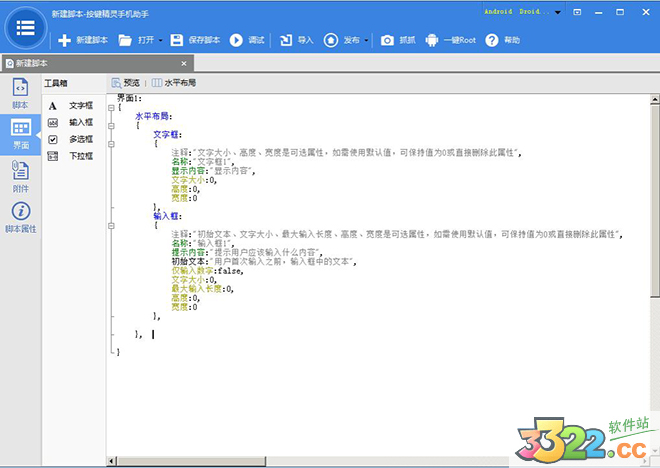The image size is (660, 468).
Task: Select the 新建脚本 document tab
Action: click(x=32, y=63)
